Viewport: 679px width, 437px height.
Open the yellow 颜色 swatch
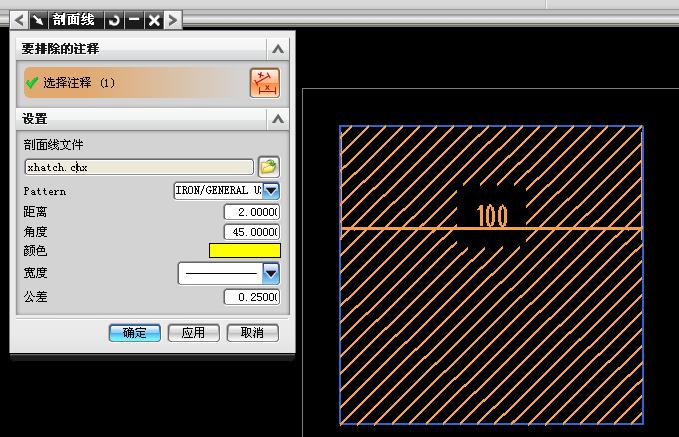coord(245,250)
